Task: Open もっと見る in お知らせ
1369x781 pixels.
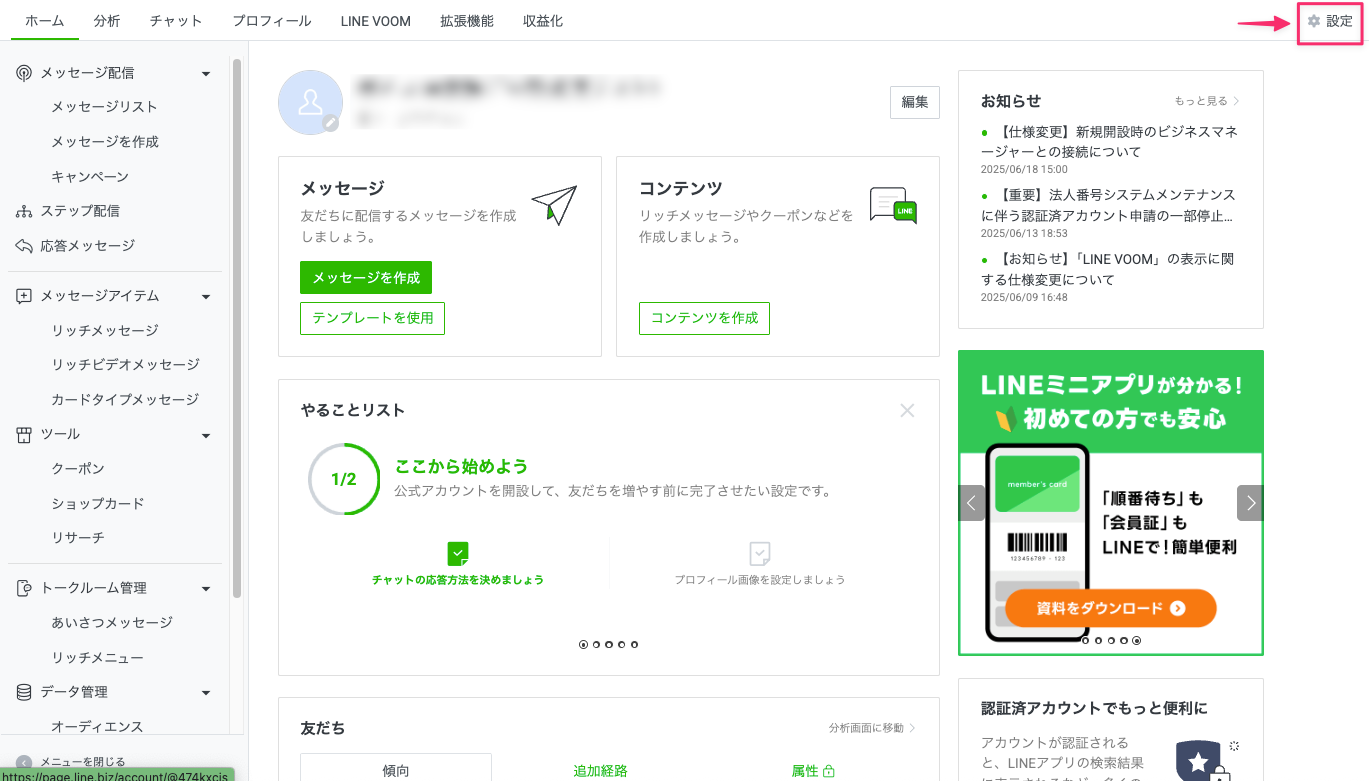Action: pos(1207,101)
